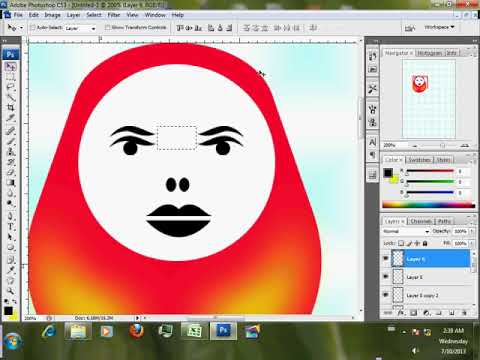Image resolution: width=480 pixels, height=360 pixels.
Task: Click align right edges icon
Action: pos(229,28)
